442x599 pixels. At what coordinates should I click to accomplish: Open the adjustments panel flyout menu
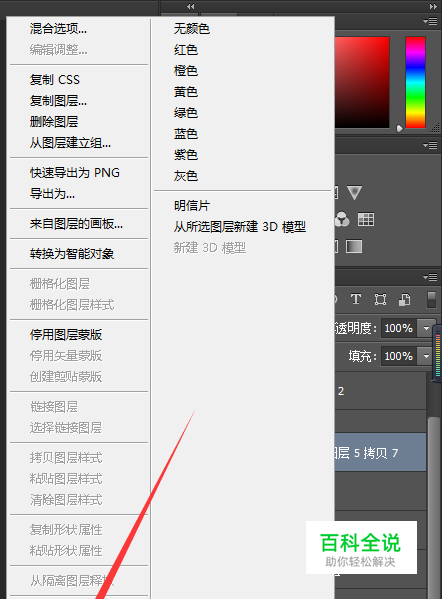coord(430,146)
